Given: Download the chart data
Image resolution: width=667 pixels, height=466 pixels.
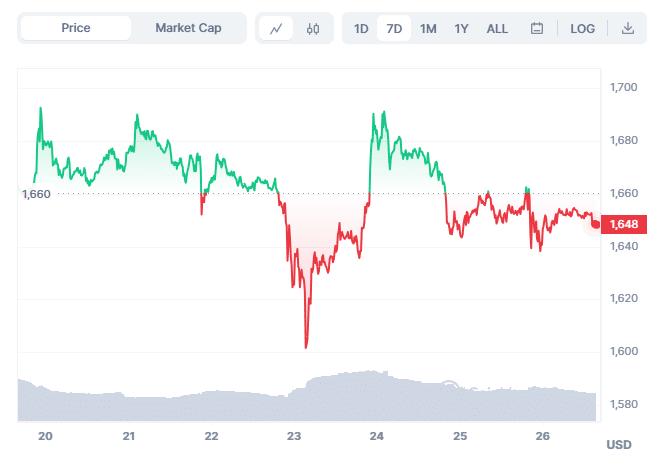Looking at the screenshot, I should [x=628, y=29].
